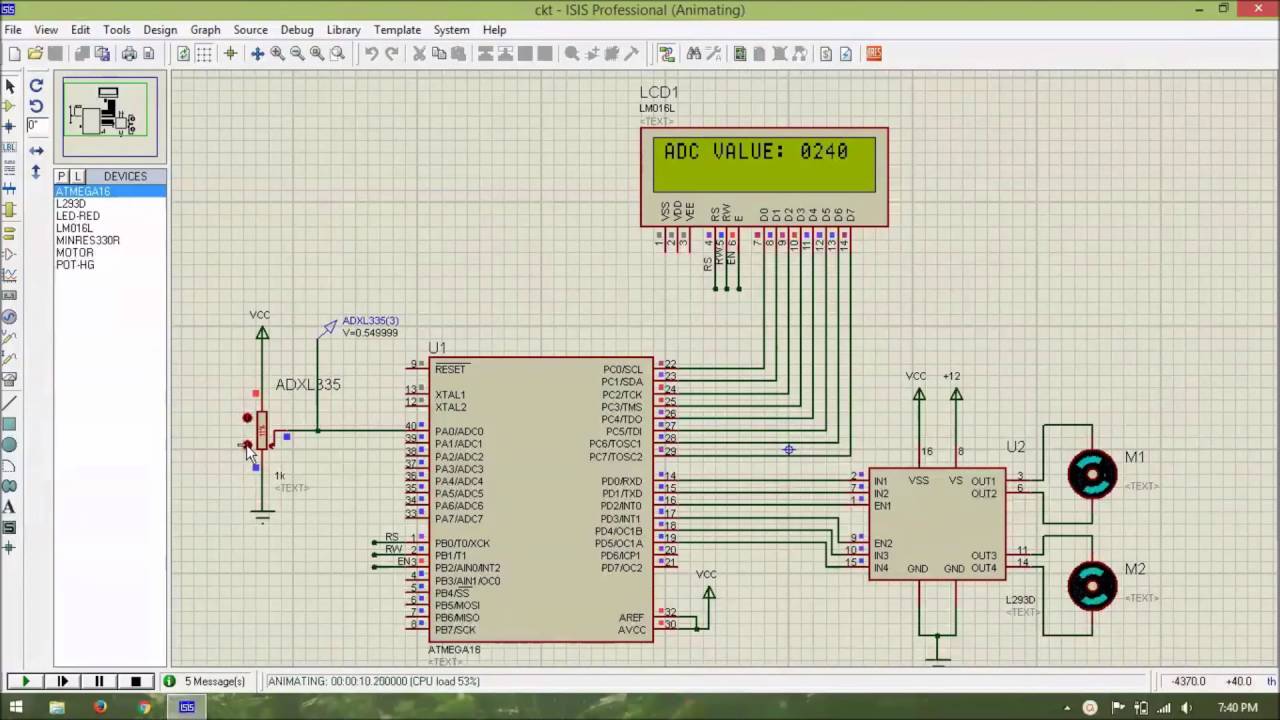This screenshot has height=720, width=1280.
Task: Select MINRES330R in the devices list
Action: tap(88, 240)
